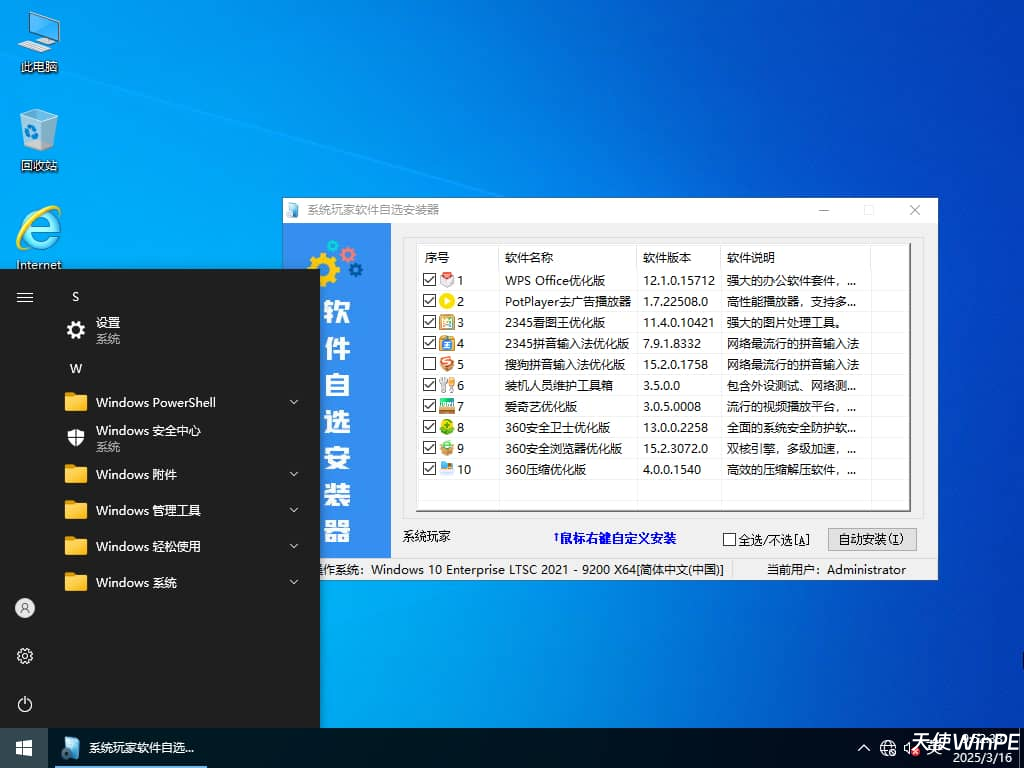
Task: Select the Internet Explorer desktop icon
Action: tap(39, 238)
